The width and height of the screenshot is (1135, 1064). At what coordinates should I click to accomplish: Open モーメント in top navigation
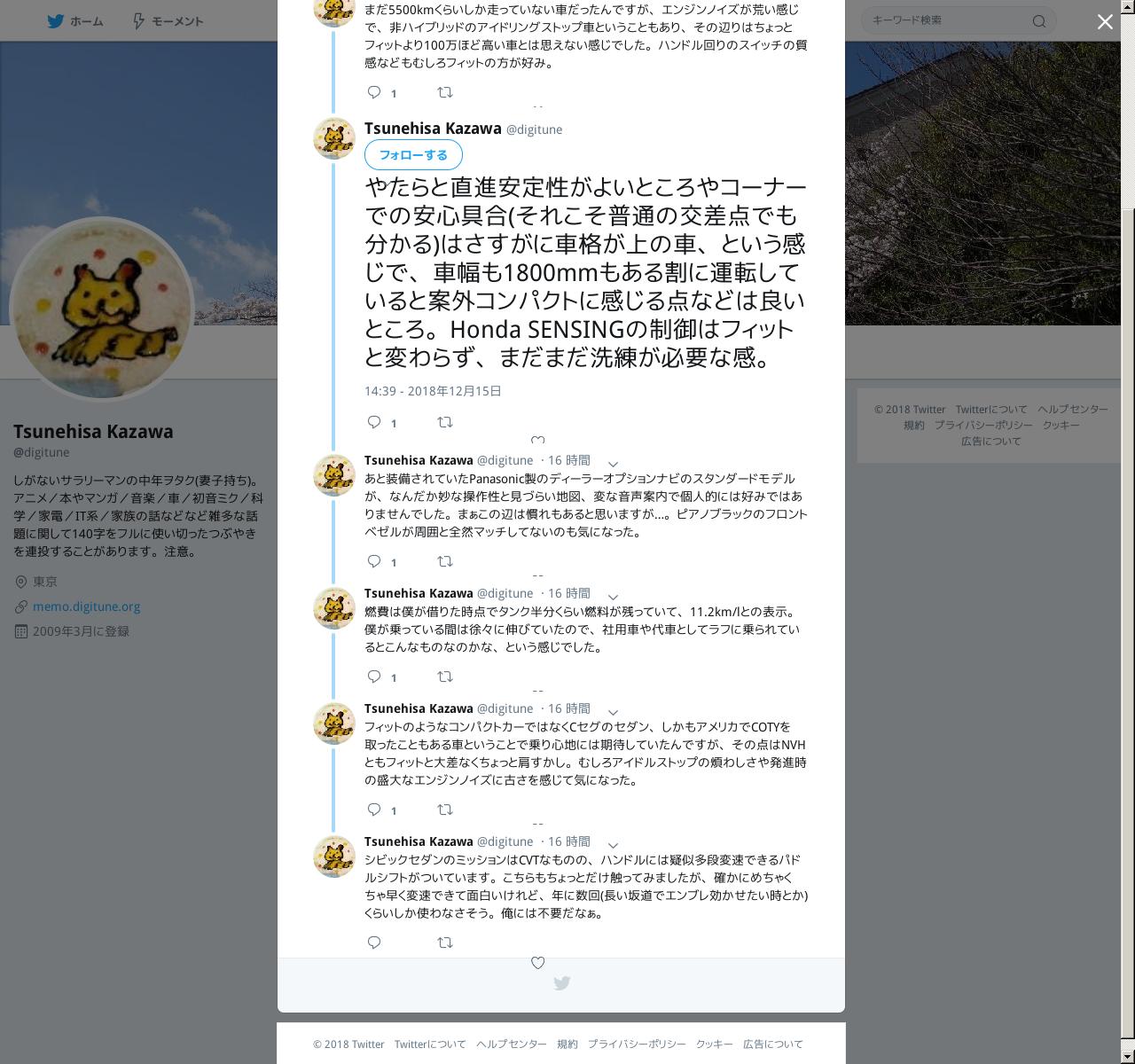point(168,20)
